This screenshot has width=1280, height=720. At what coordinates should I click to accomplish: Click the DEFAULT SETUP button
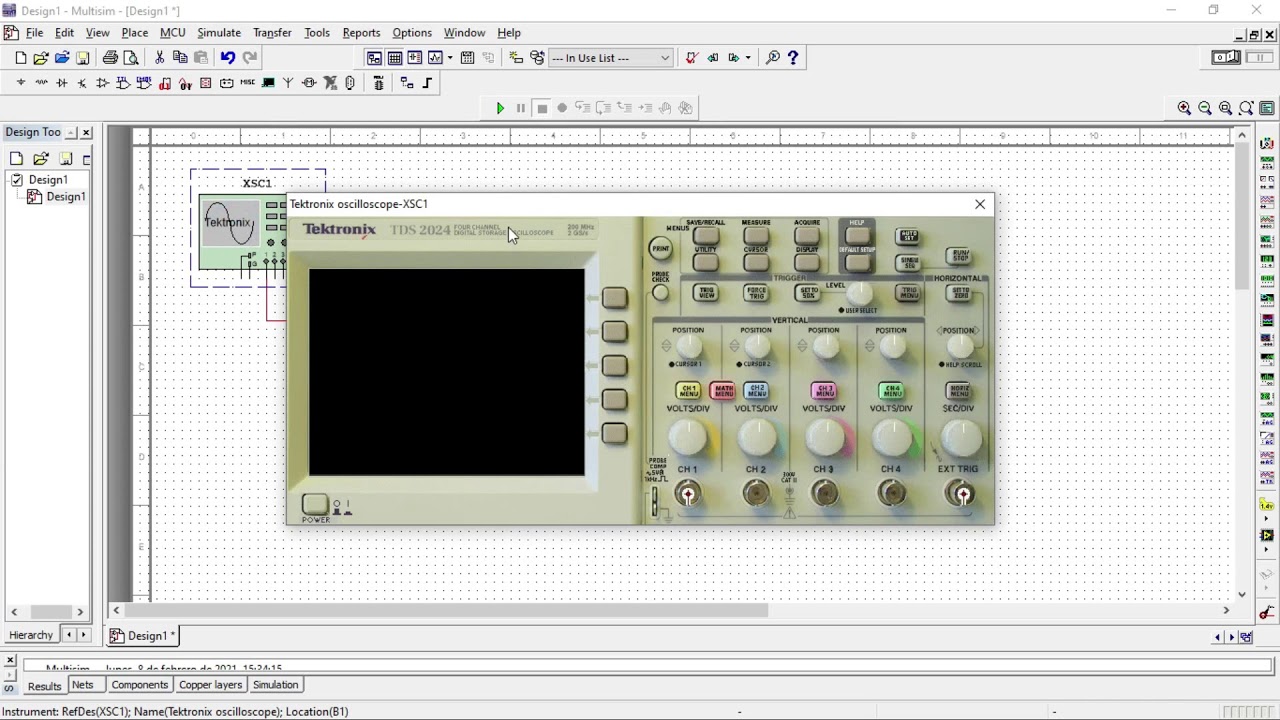click(x=858, y=262)
